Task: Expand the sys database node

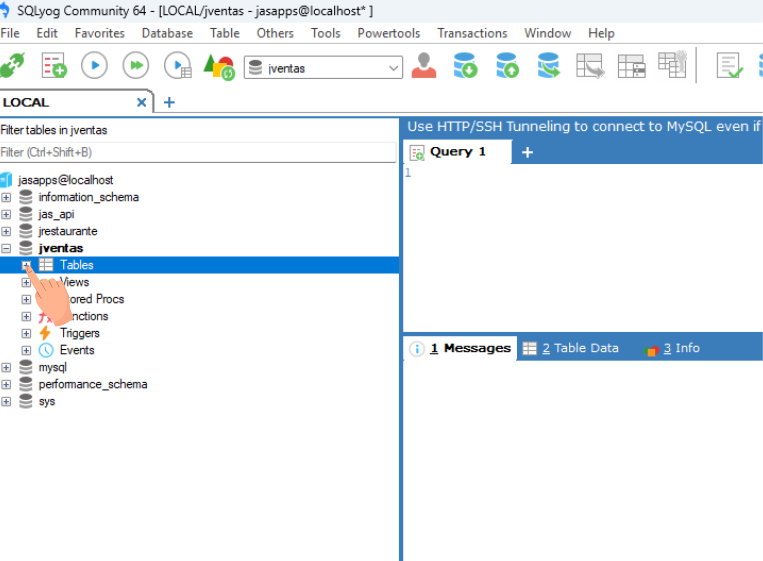Action: click(6, 402)
